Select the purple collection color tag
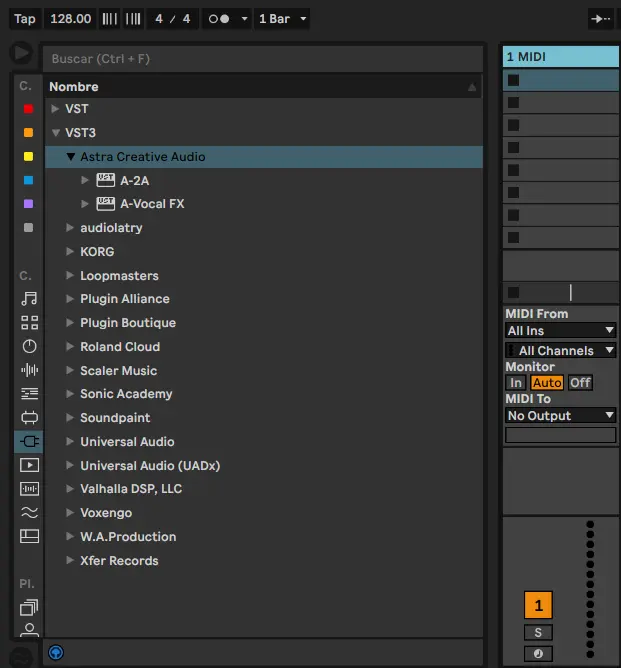 point(28,204)
